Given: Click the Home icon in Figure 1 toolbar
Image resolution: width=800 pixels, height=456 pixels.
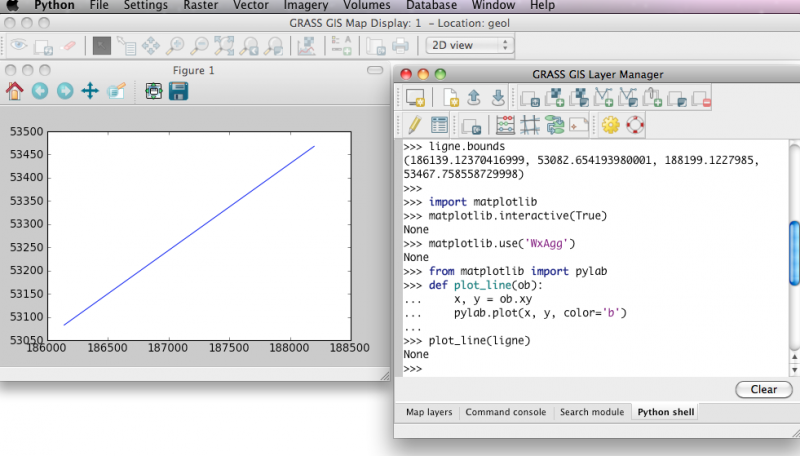Looking at the screenshot, I should point(15,91).
